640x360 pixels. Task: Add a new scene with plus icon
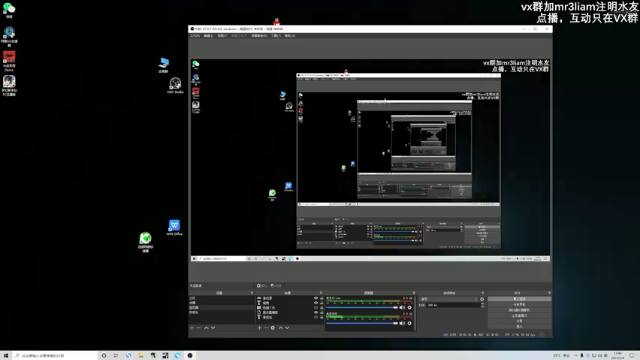pyautogui.click(x=192, y=328)
